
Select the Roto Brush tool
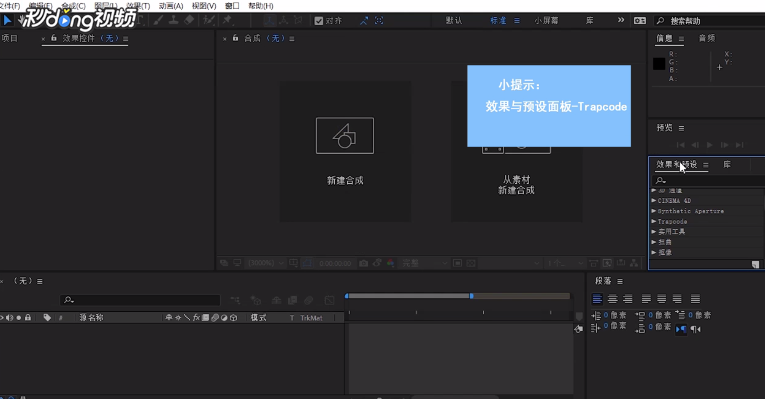[209, 20]
